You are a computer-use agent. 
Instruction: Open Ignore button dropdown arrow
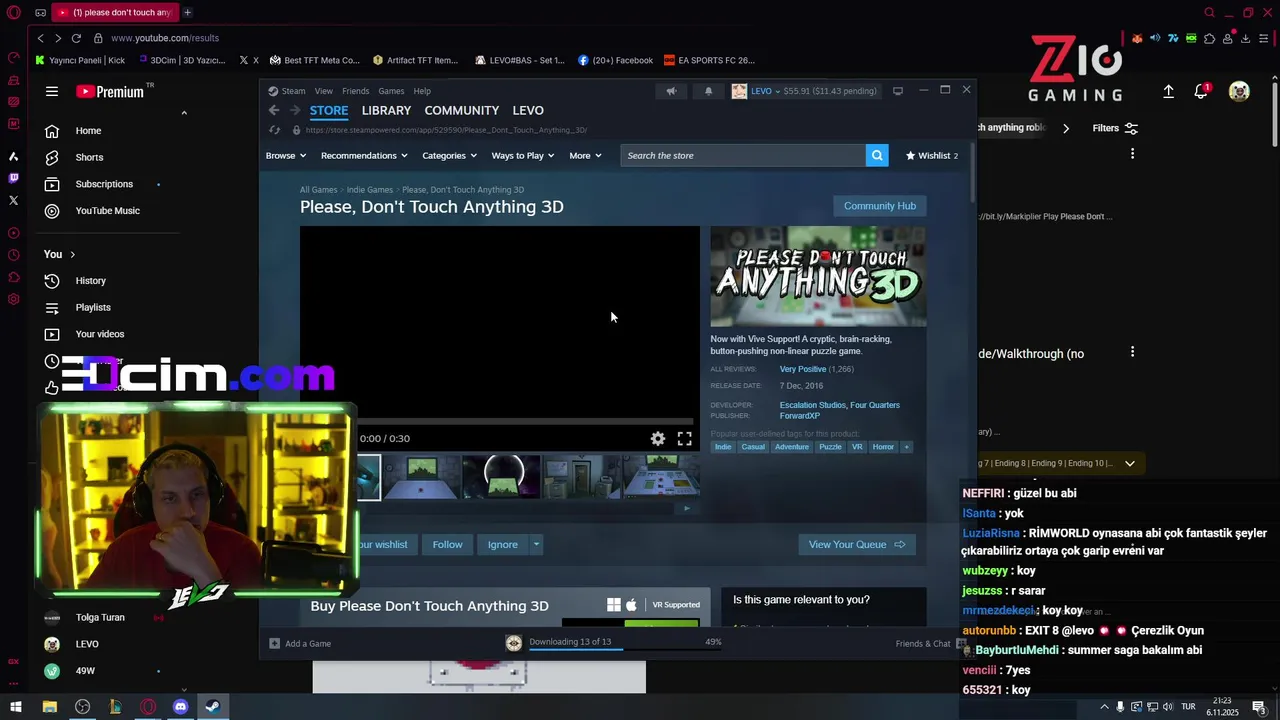[536, 544]
